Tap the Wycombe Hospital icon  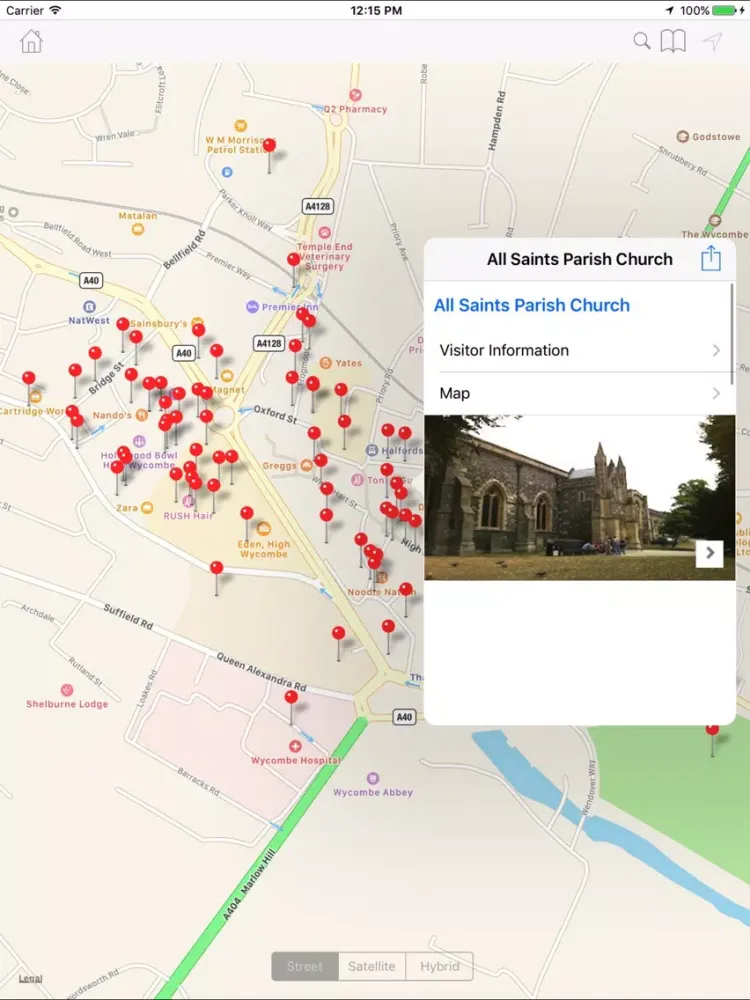(295, 746)
